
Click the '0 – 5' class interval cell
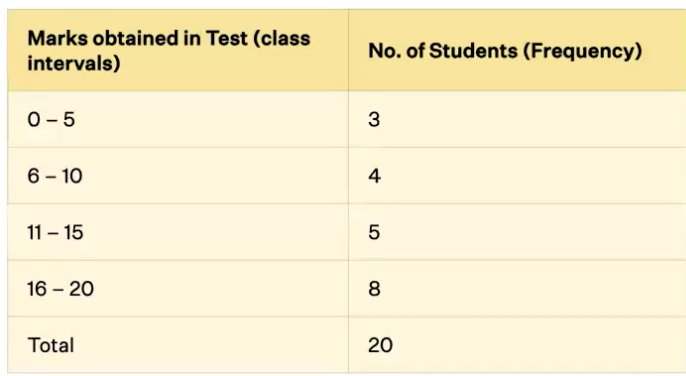178,119
